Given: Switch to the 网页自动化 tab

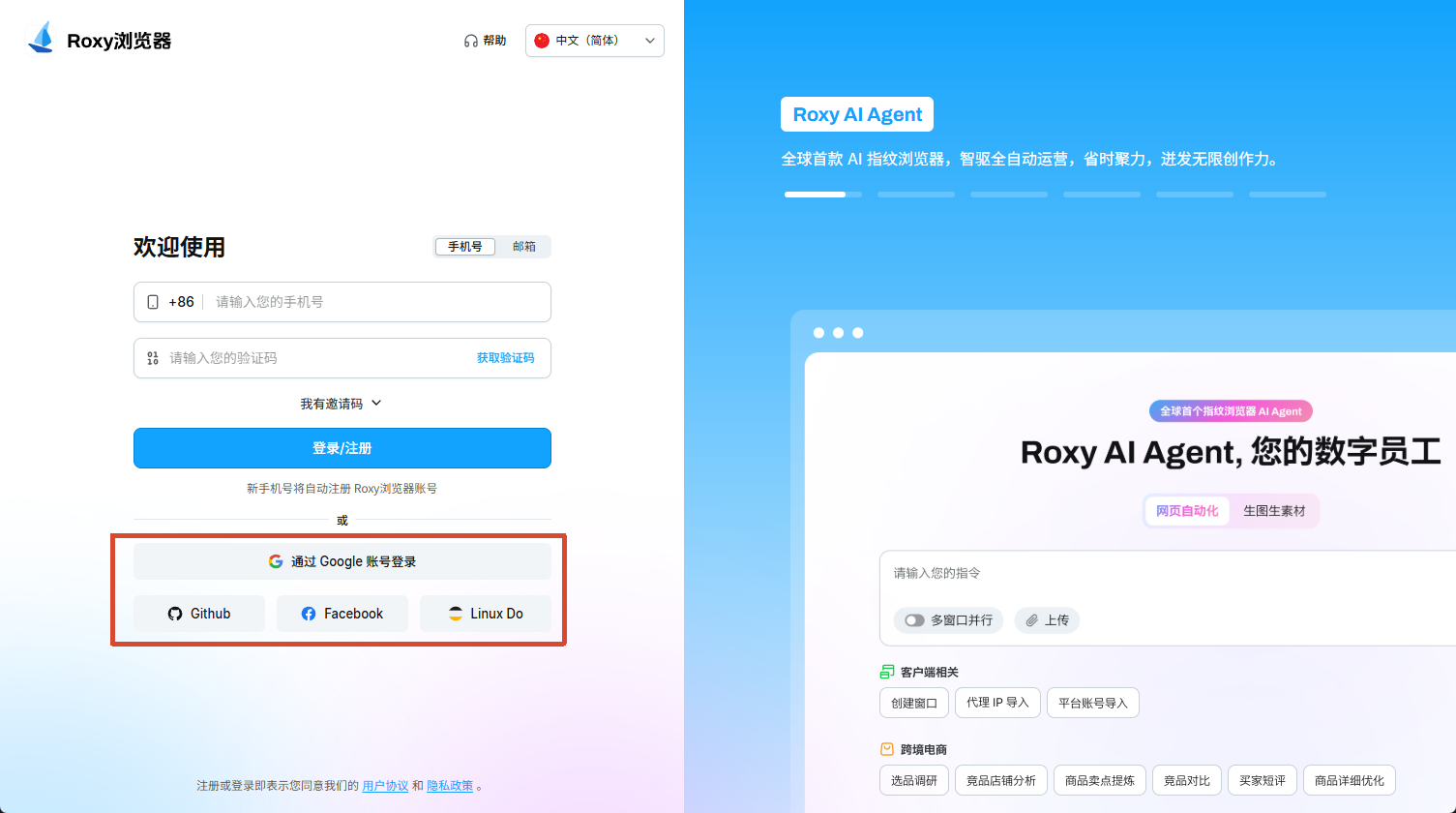Looking at the screenshot, I should pyautogui.click(x=1187, y=511).
